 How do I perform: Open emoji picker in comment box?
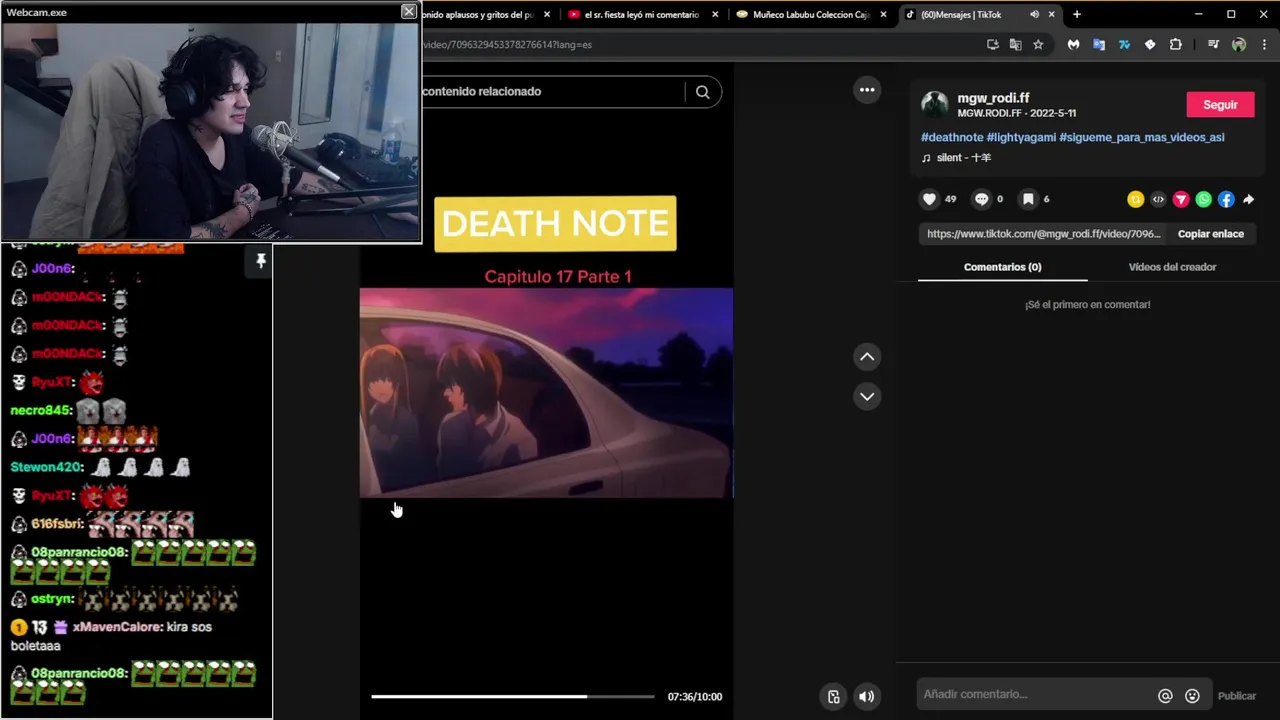point(1192,696)
